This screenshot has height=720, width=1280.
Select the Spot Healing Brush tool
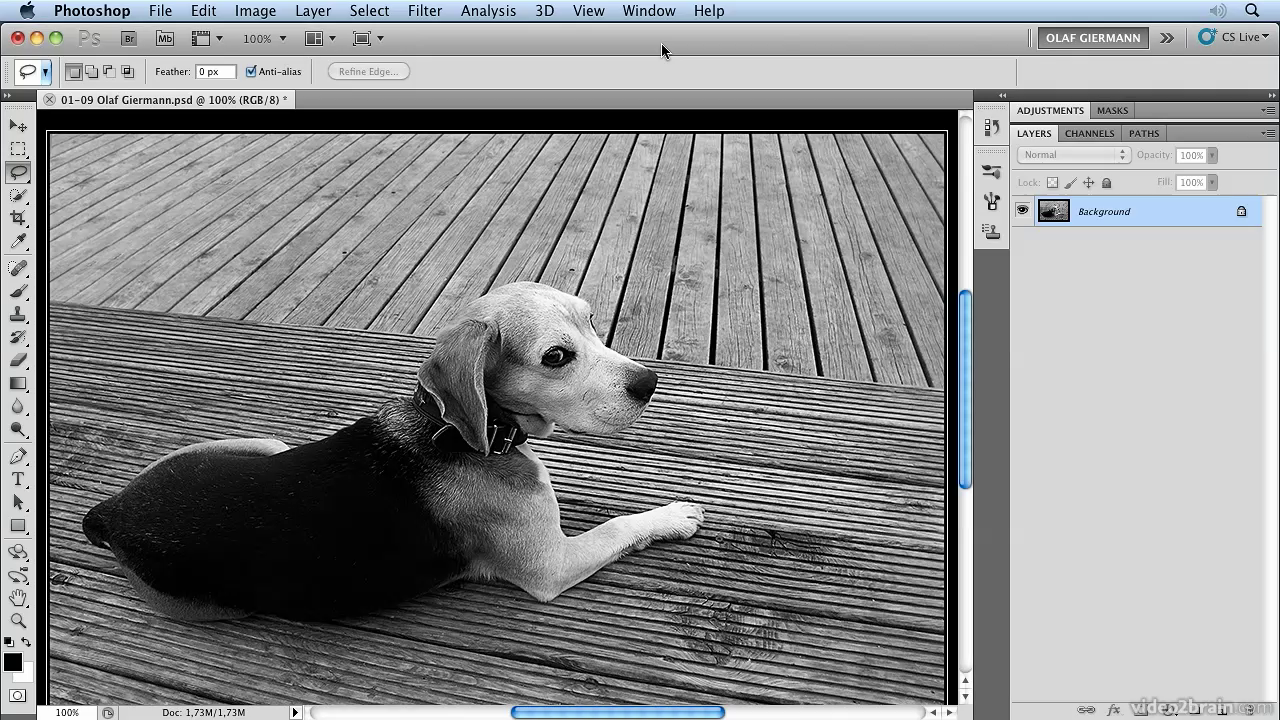[18, 268]
